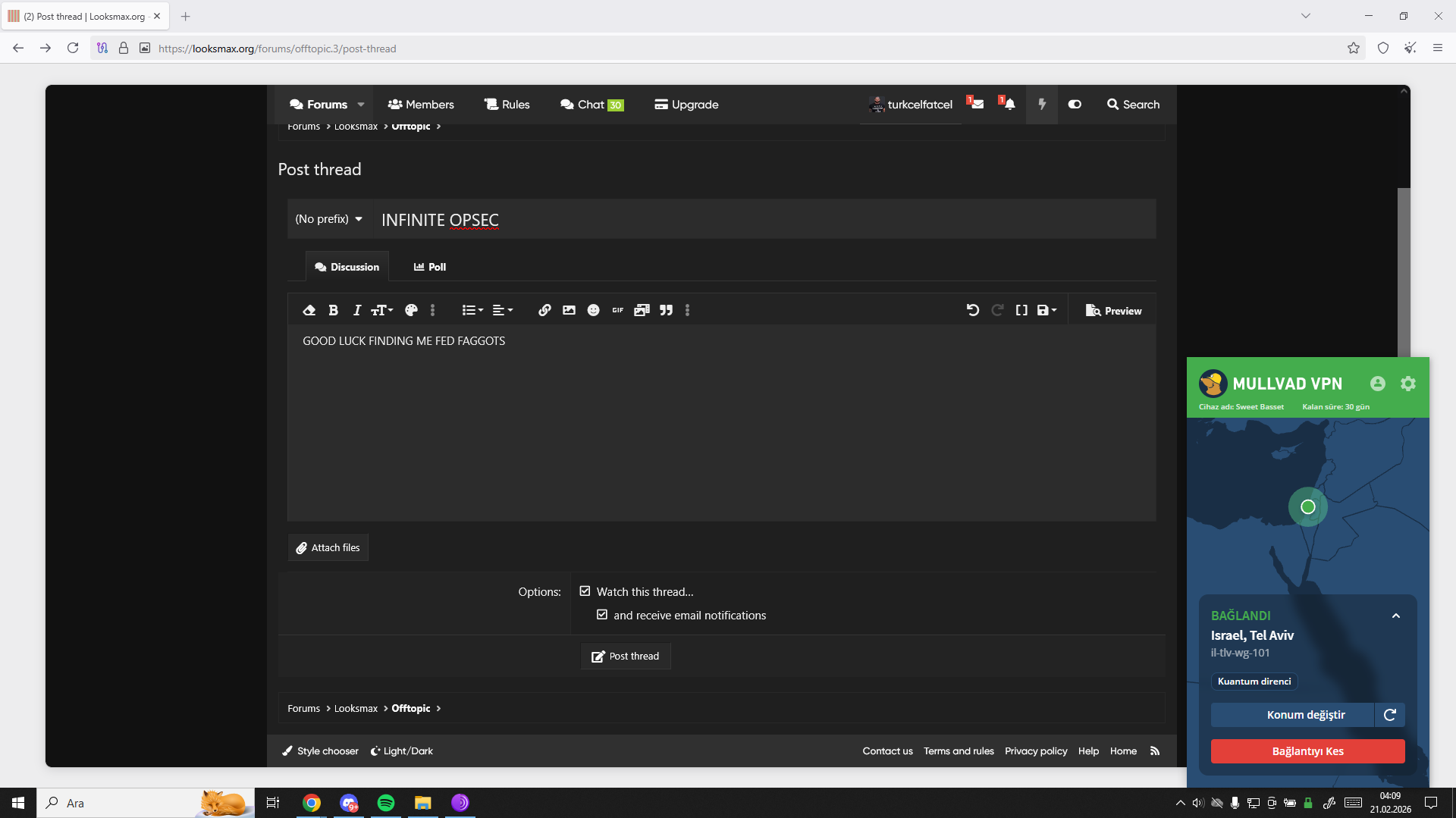
Task: Click the thread title input field
Action: [x=758, y=220]
